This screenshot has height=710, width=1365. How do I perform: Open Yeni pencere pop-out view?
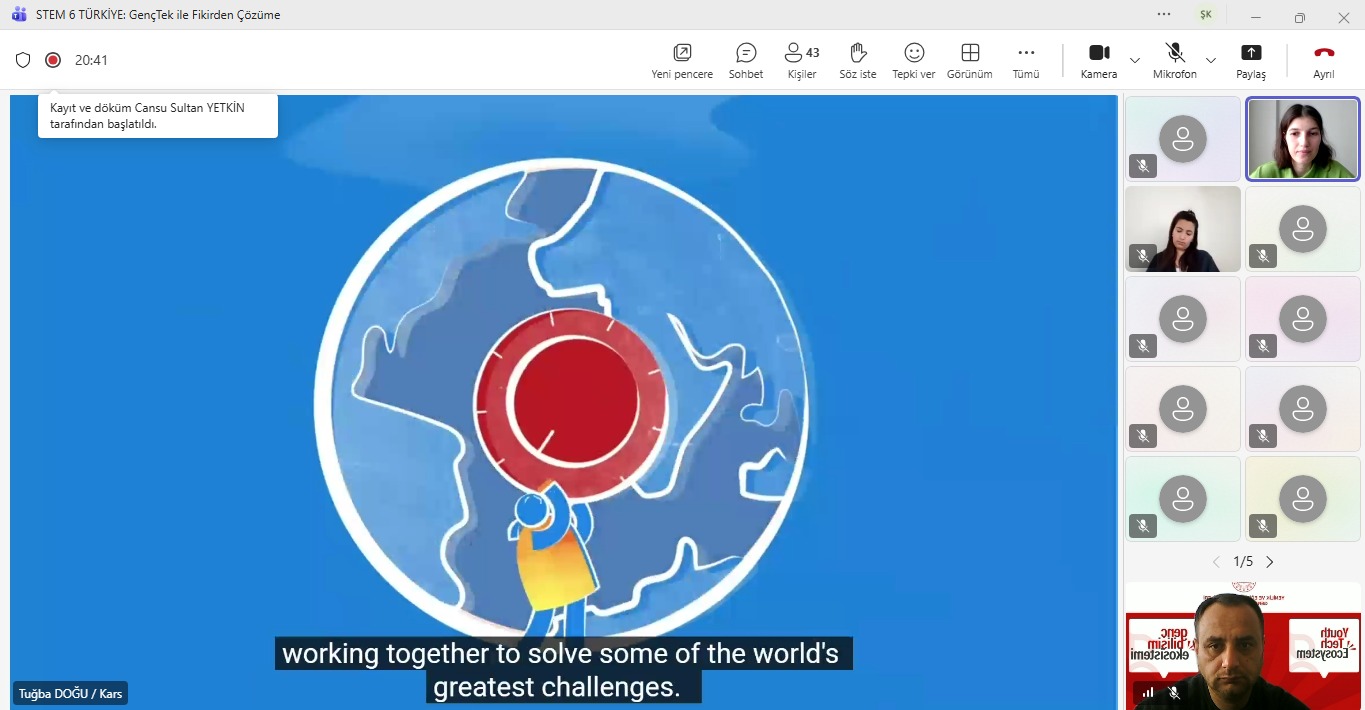tap(682, 60)
